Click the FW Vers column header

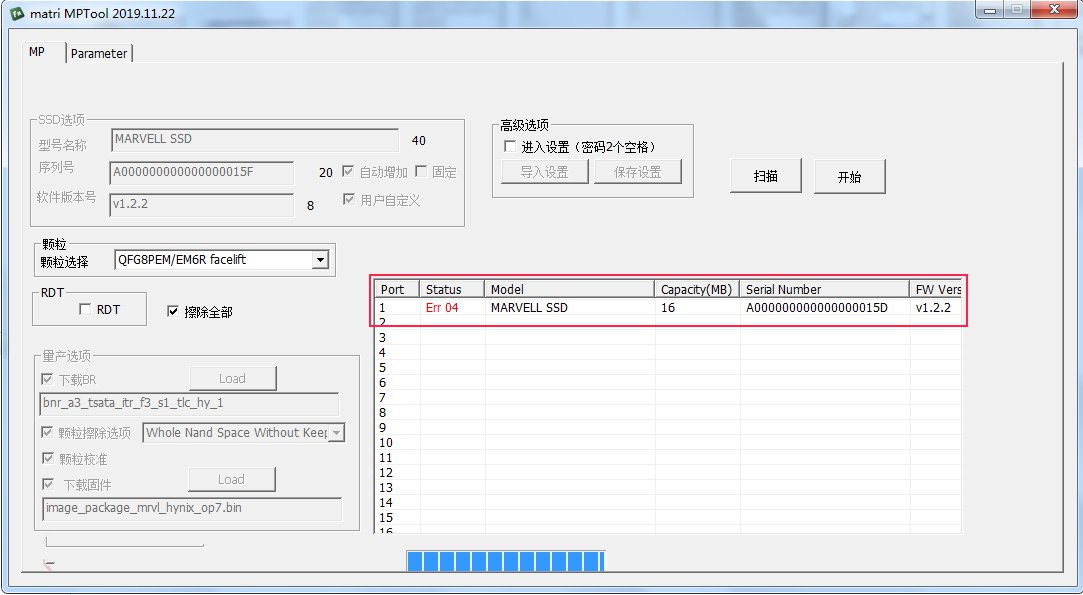[x=936, y=289]
